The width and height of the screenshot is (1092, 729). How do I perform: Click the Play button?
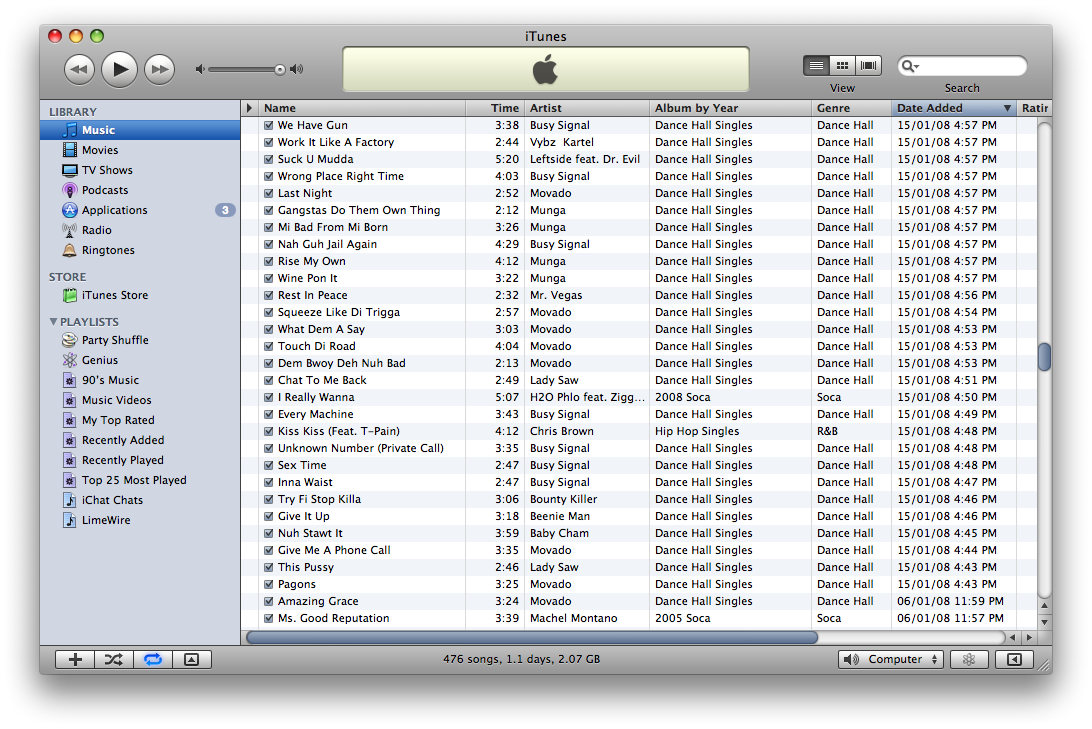click(x=119, y=69)
